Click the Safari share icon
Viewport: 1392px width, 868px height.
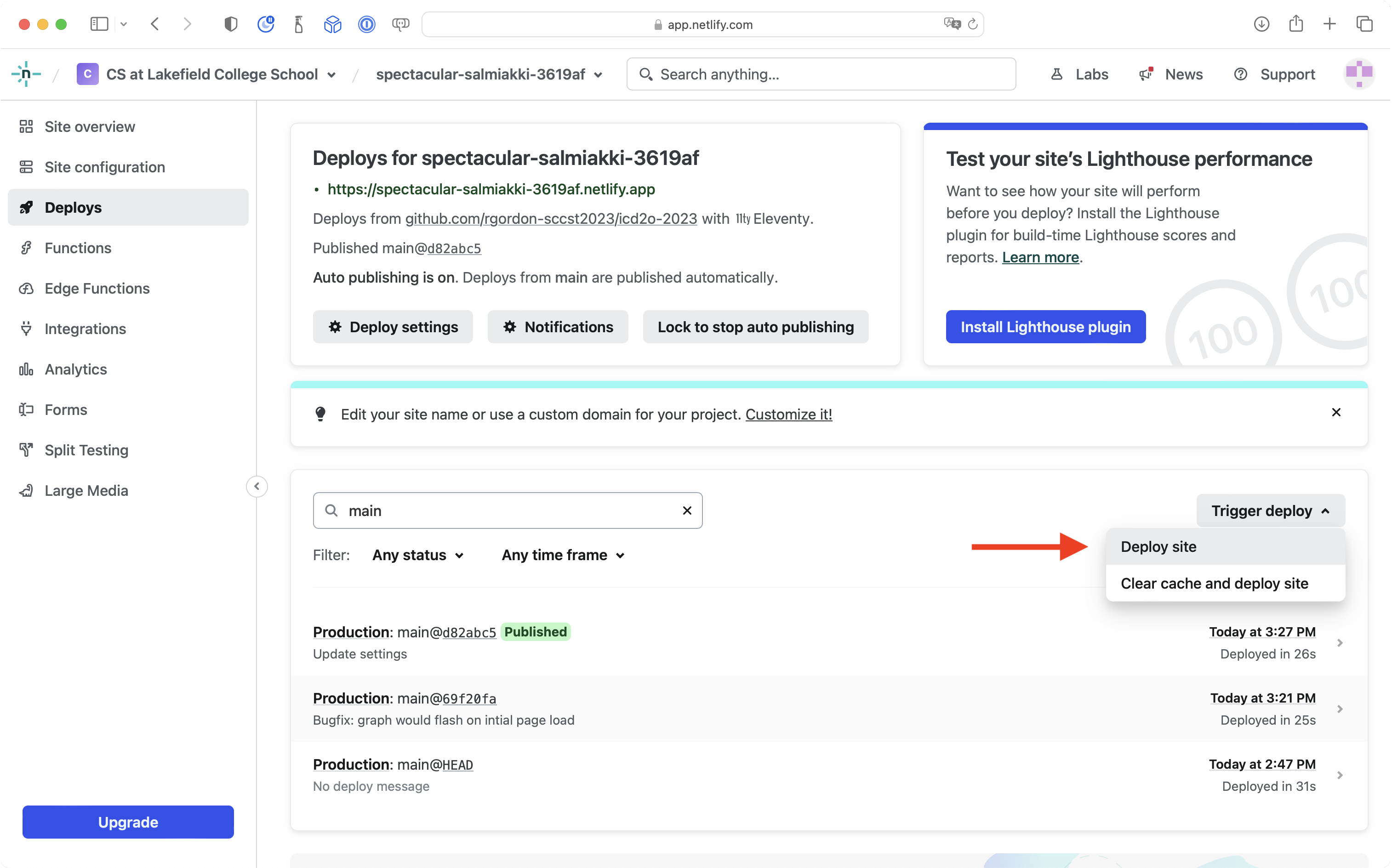[1296, 24]
